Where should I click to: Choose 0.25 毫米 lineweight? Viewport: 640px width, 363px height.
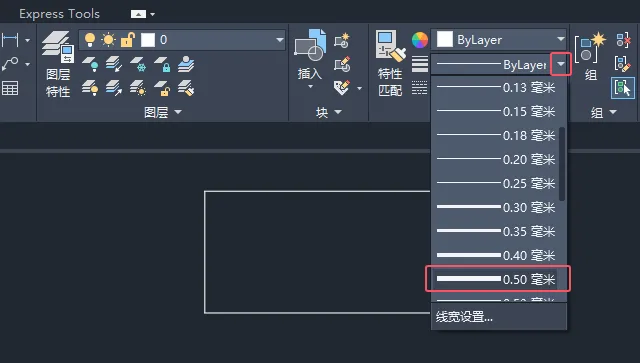click(496, 183)
